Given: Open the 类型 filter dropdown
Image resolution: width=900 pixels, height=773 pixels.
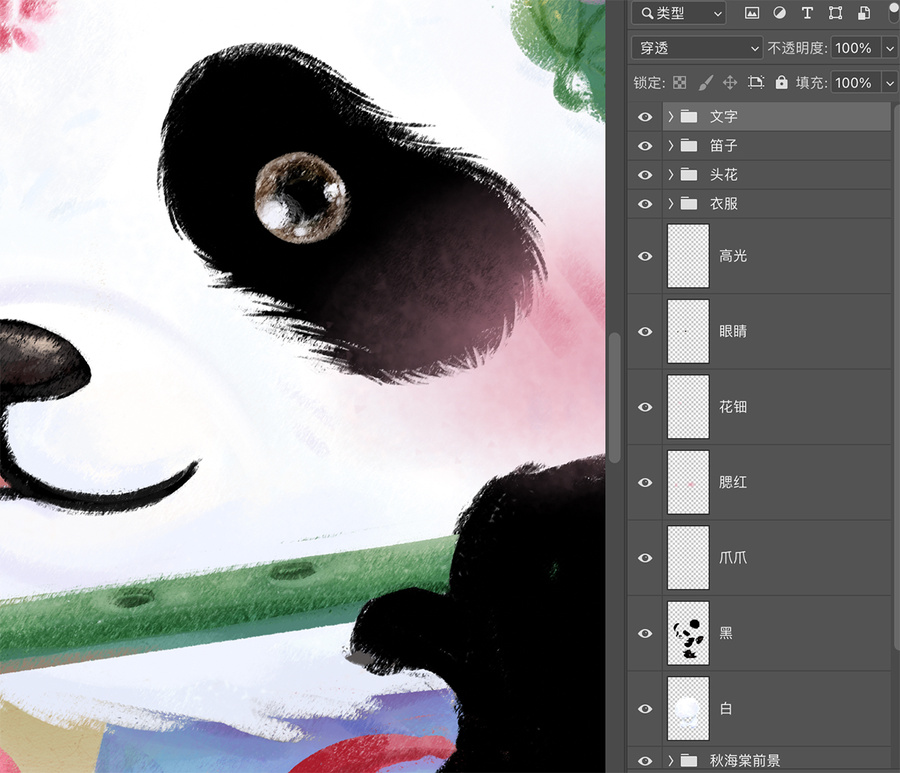Looking at the screenshot, I should 678,13.
